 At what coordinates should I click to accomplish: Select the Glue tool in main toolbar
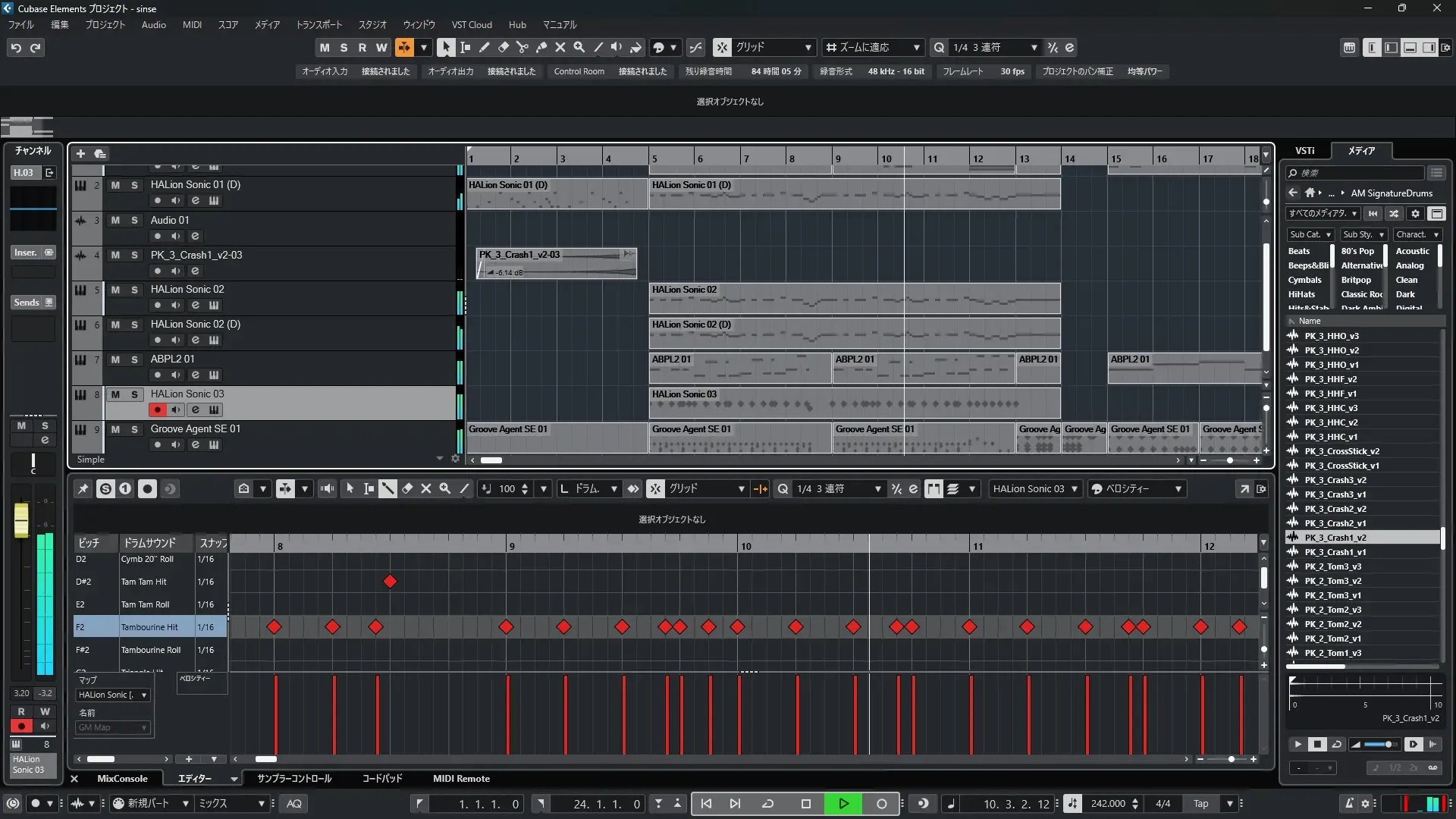(x=541, y=47)
